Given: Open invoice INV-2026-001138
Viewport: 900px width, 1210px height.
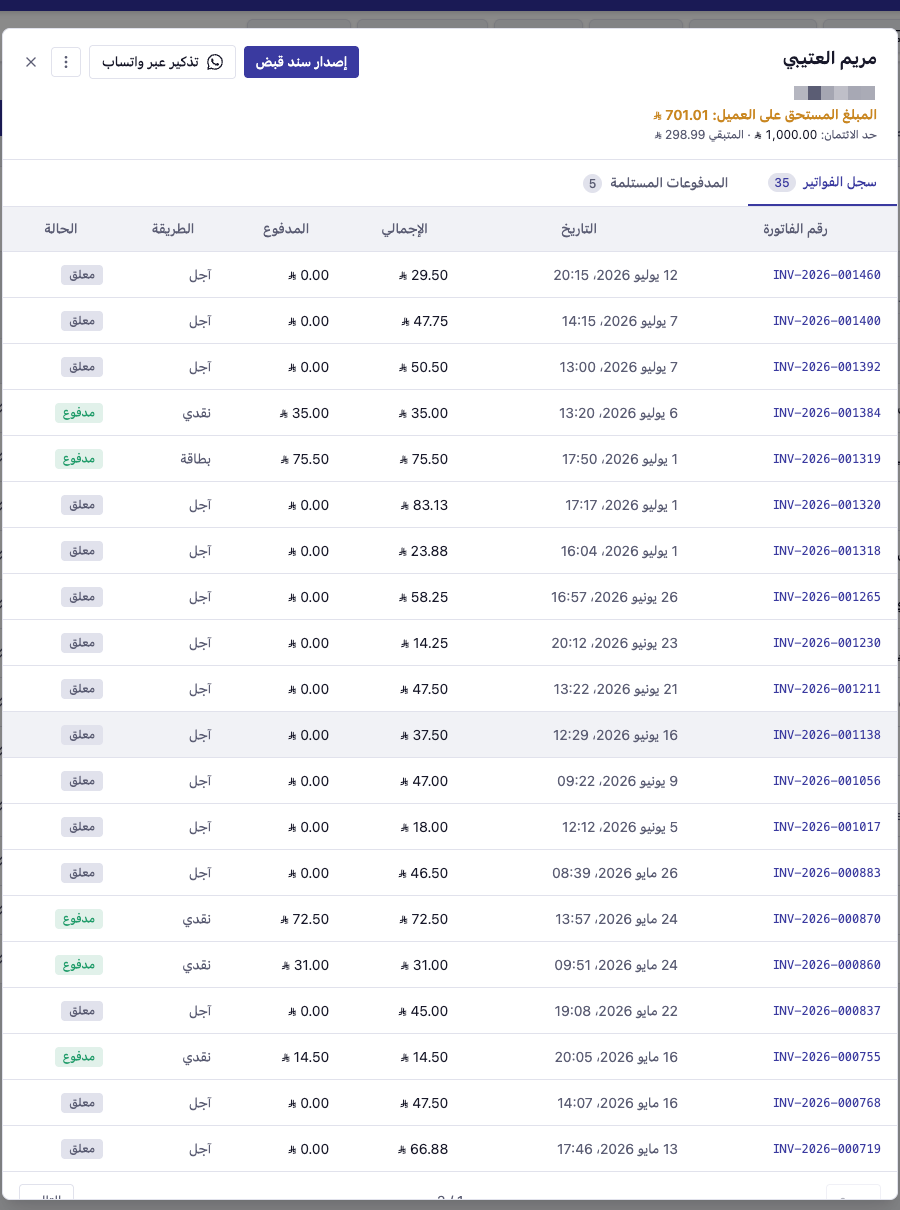Looking at the screenshot, I should [x=827, y=735].
